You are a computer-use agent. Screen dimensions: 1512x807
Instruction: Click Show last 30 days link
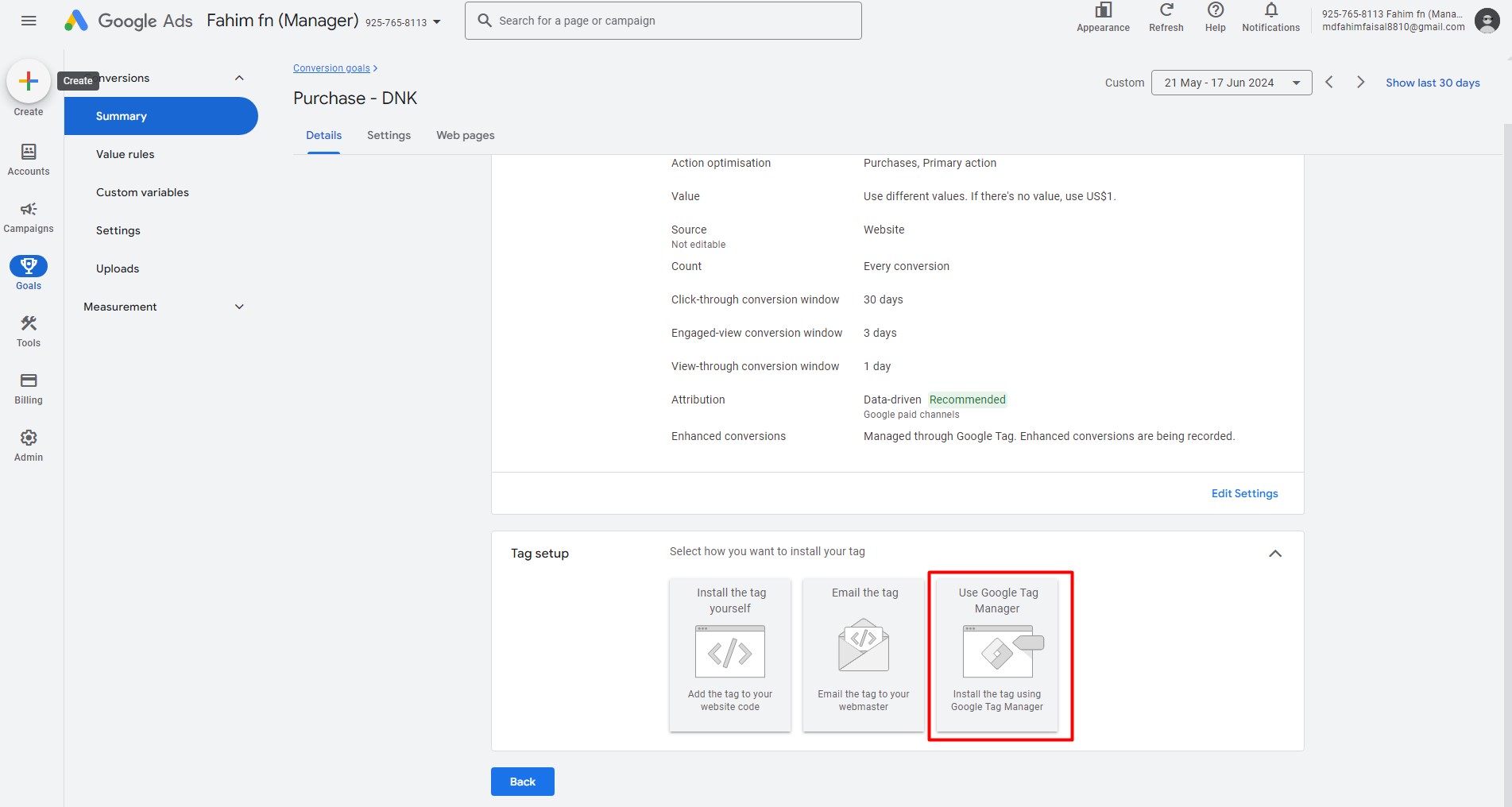[1433, 83]
